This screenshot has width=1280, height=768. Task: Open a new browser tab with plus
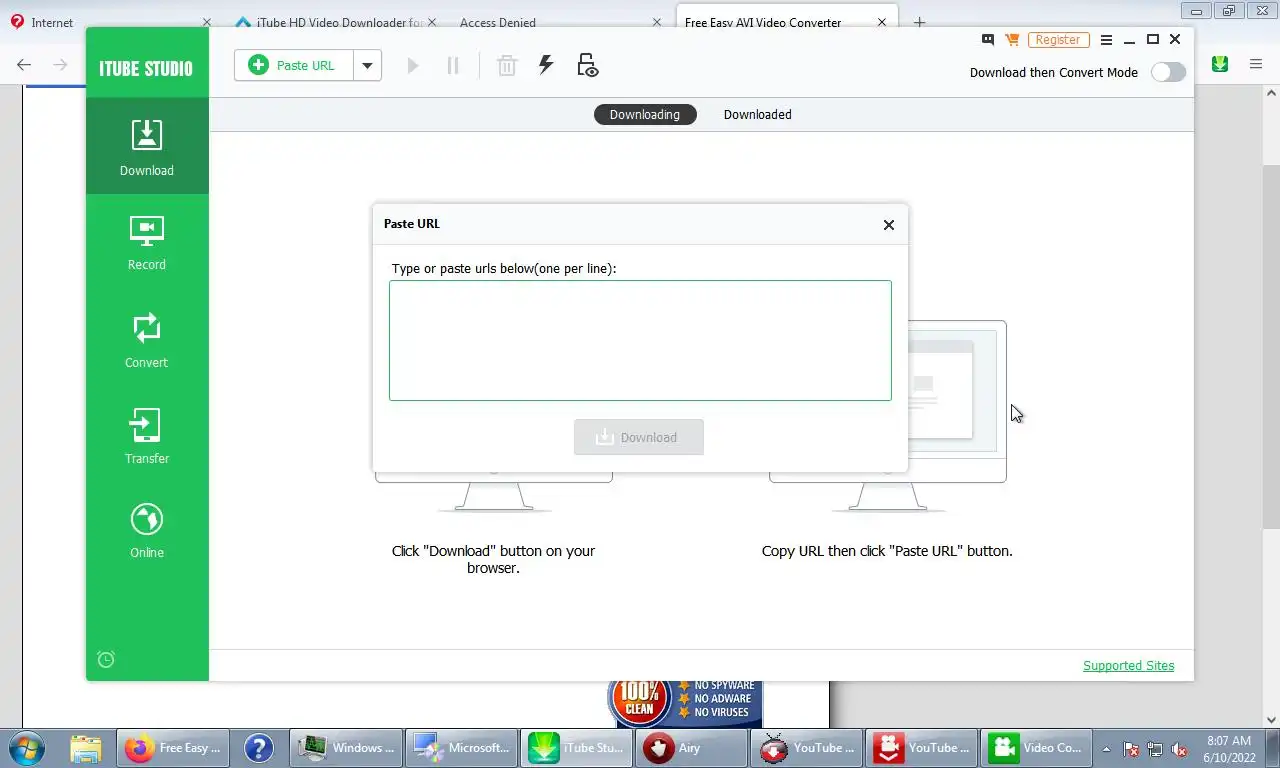920,22
